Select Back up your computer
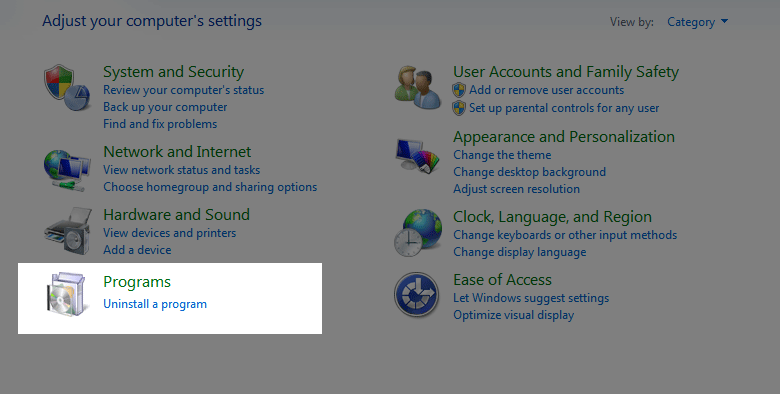780x394 pixels. click(165, 107)
